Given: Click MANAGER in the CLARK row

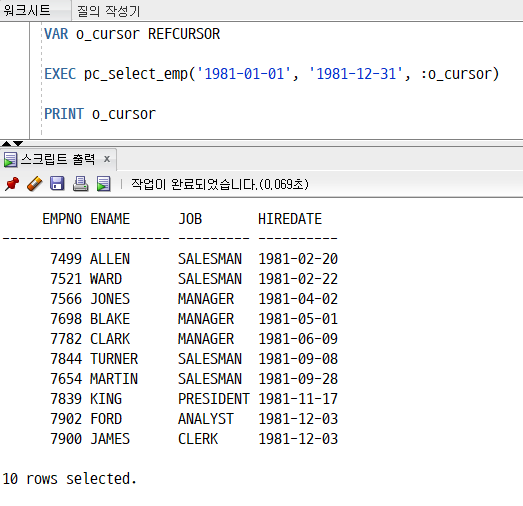Looking at the screenshot, I should coord(206,339).
